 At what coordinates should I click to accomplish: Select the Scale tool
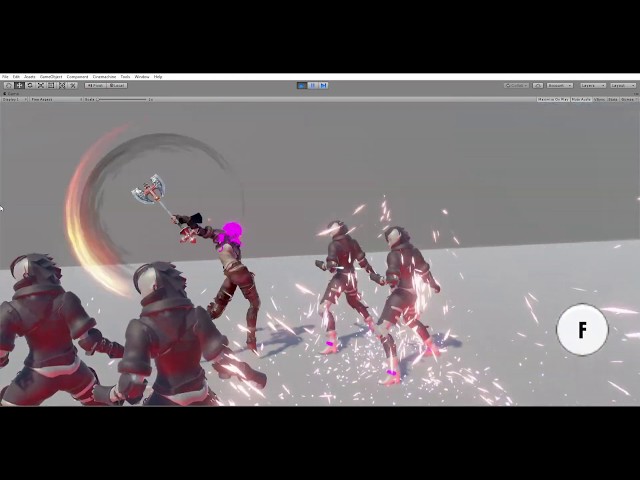click(x=40, y=85)
